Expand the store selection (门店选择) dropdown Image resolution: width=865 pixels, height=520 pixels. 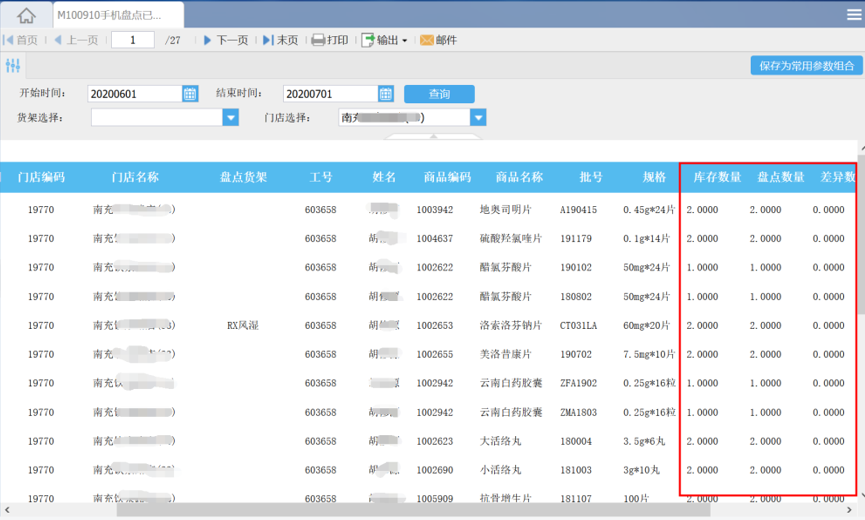[478, 118]
